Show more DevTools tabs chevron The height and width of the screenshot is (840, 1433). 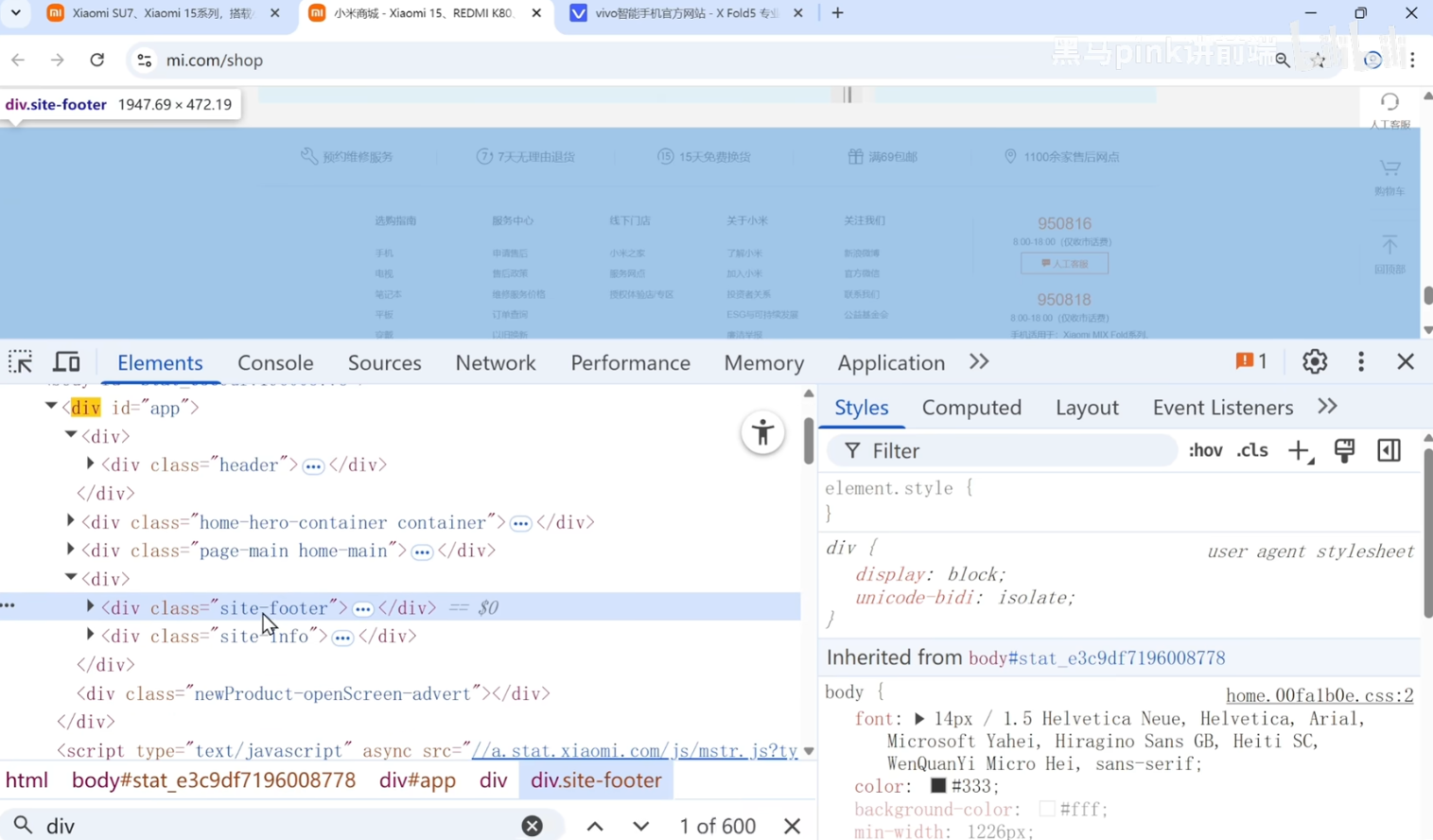coord(979,361)
